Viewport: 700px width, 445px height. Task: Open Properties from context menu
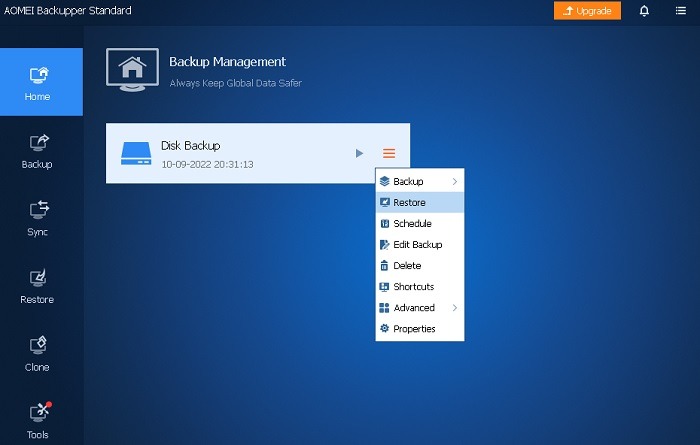[x=420, y=329]
